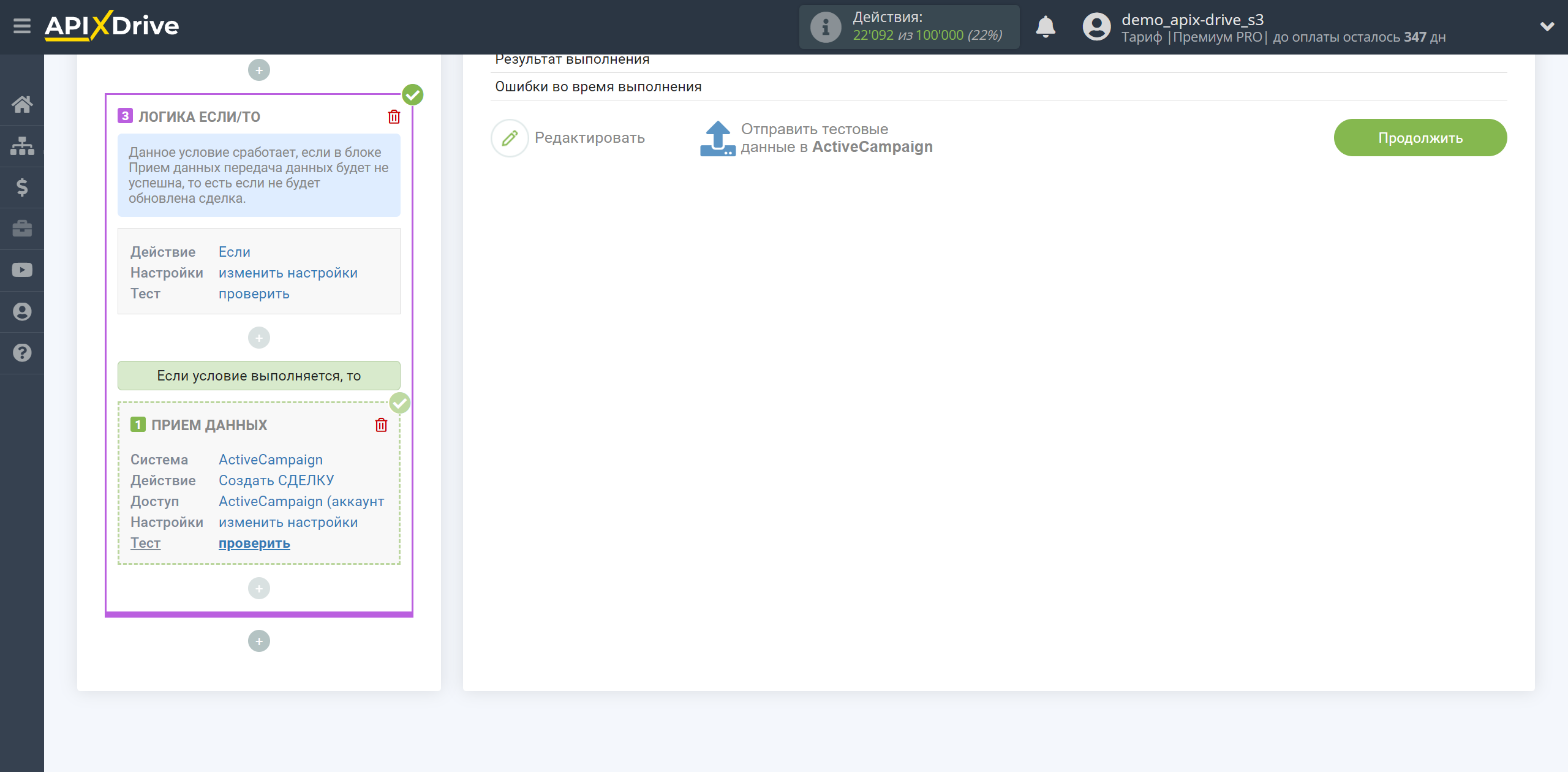Click the Если action link
1568x772 pixels.
[x=235, y=252]
